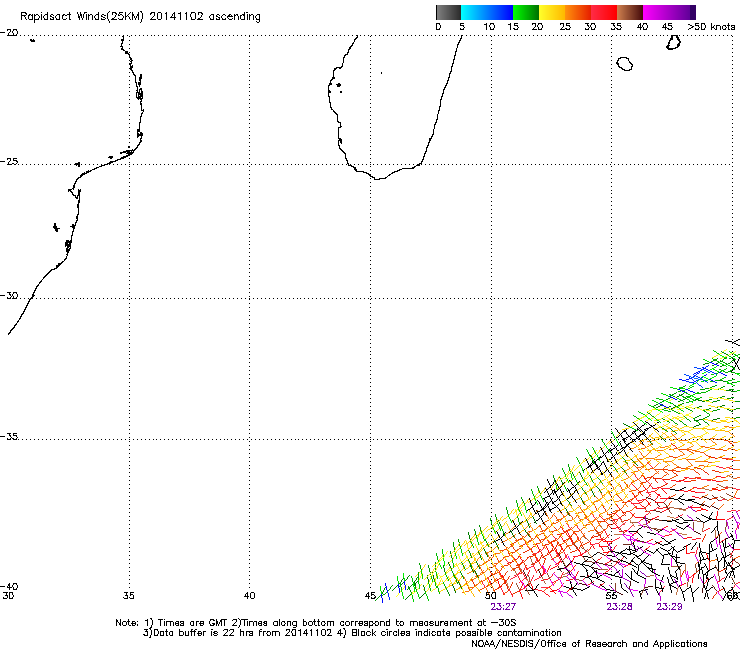
Task: Click the brown 35-40 knots legend segment
Action: [630, 12]
